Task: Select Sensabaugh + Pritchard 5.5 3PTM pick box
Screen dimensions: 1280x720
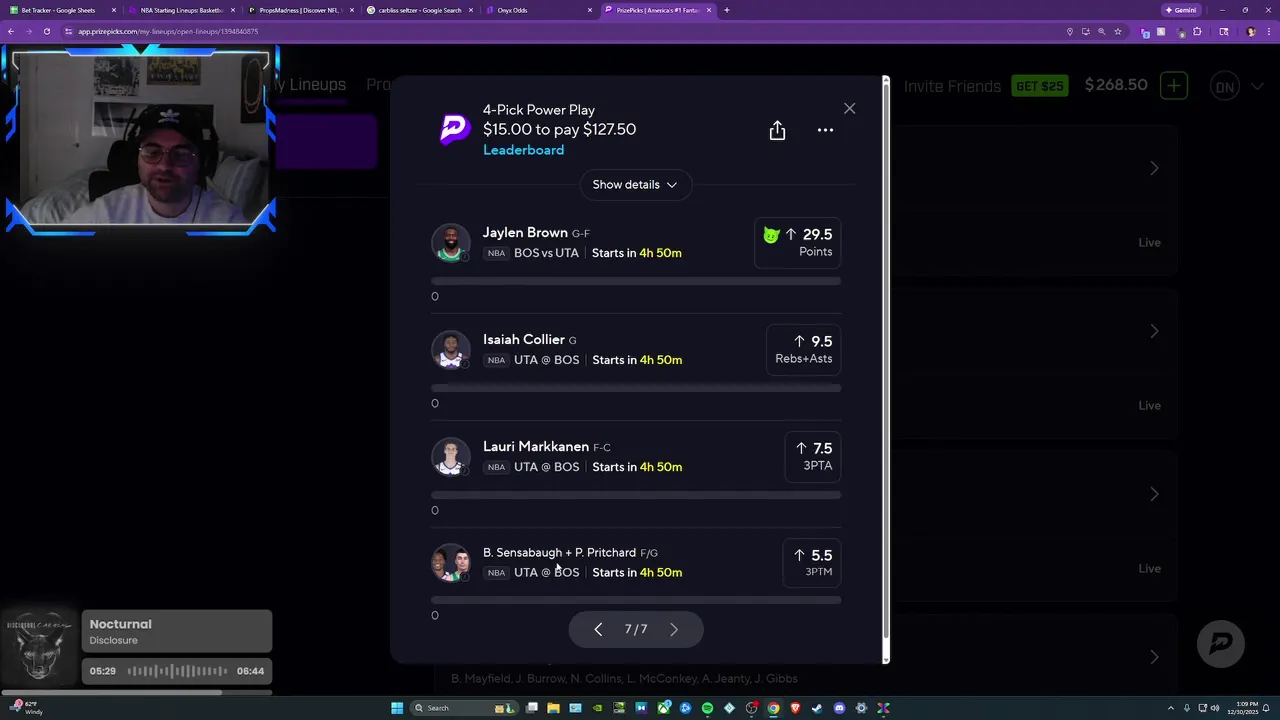Action: (812, 563)
